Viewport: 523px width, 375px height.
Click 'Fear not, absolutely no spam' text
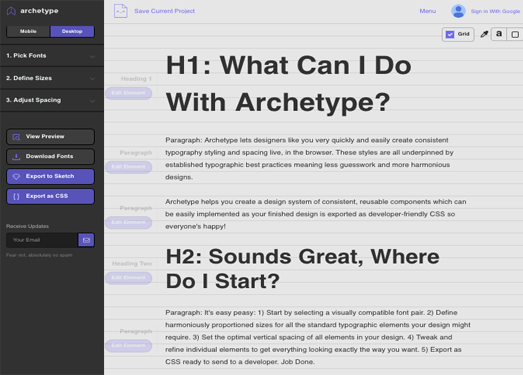[39, 255]
